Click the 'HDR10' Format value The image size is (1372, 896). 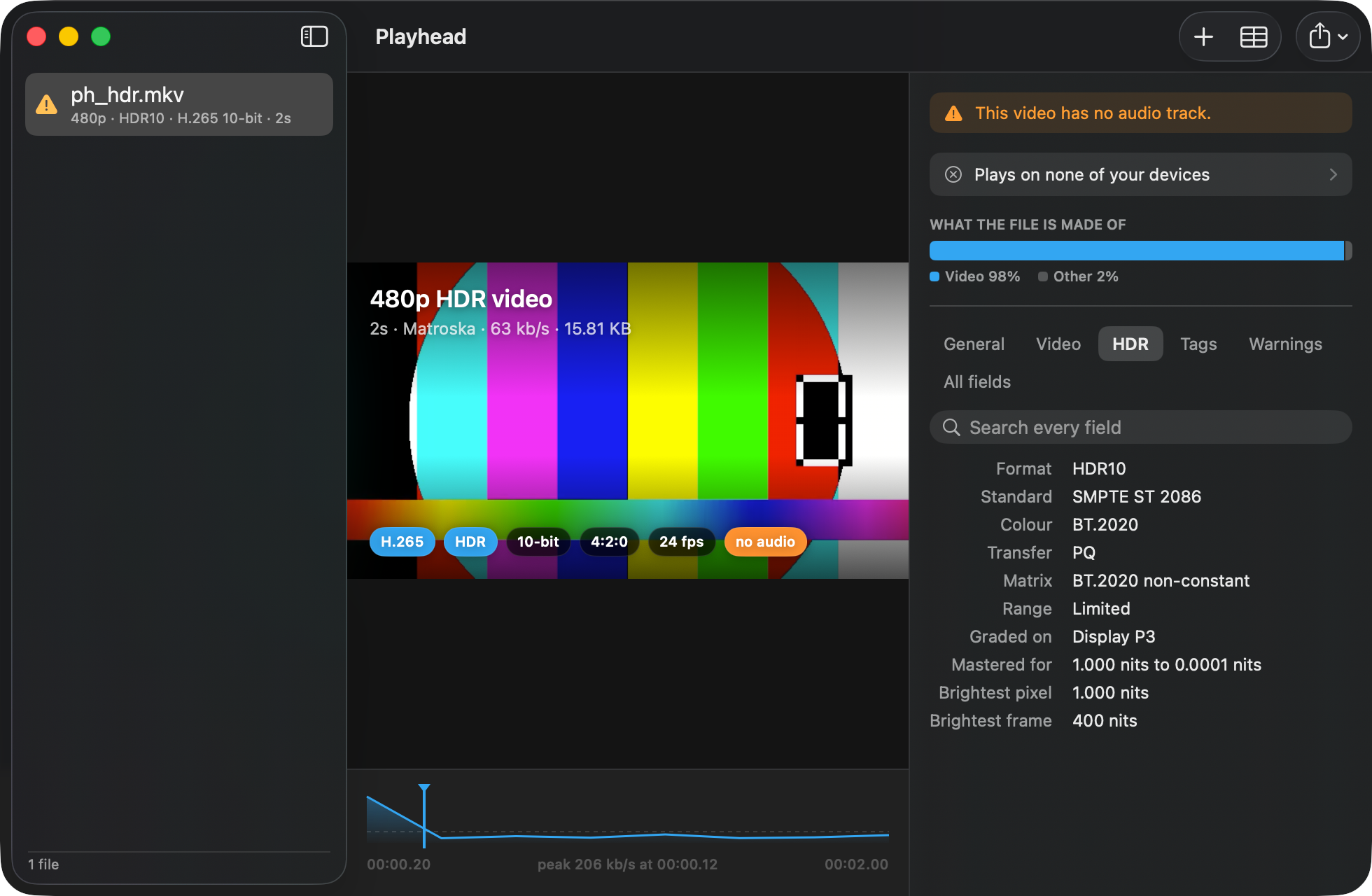click(1099, 468)
